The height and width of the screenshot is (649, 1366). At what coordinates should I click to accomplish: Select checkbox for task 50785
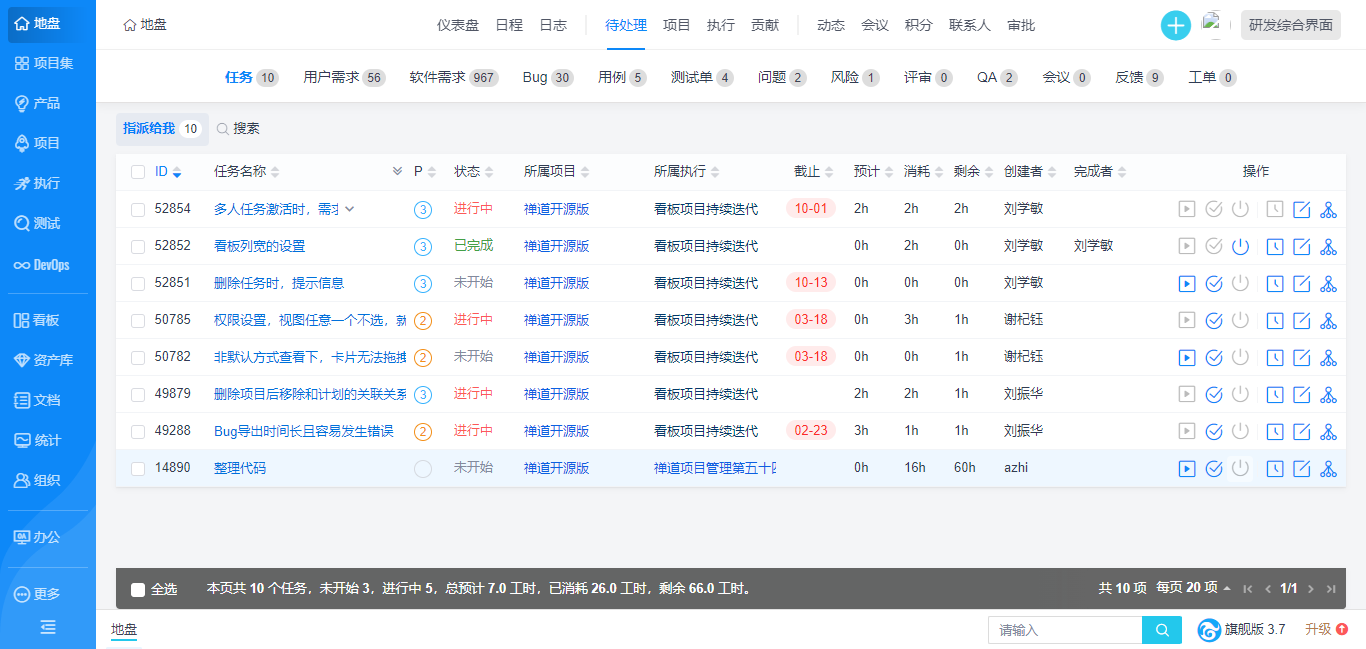(x=138, y=321)
